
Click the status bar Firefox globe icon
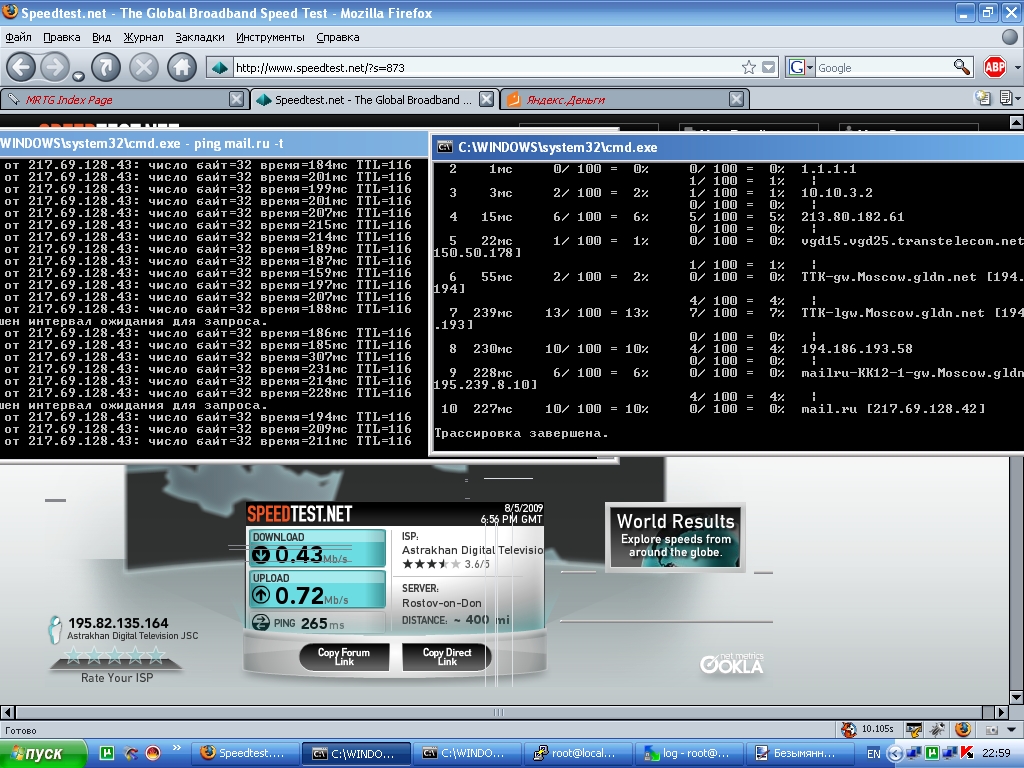(963, 729)
